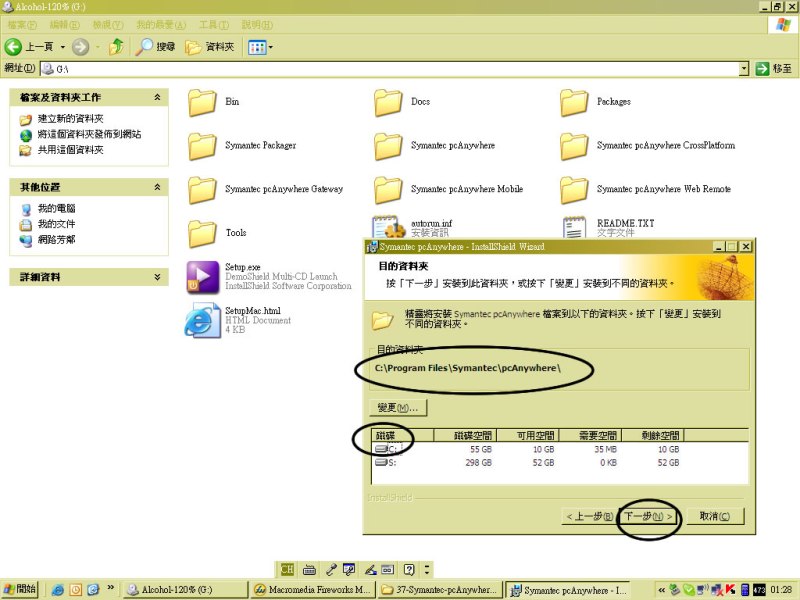Go up one folder level
The image size is (800, 600).
[116, 47]
